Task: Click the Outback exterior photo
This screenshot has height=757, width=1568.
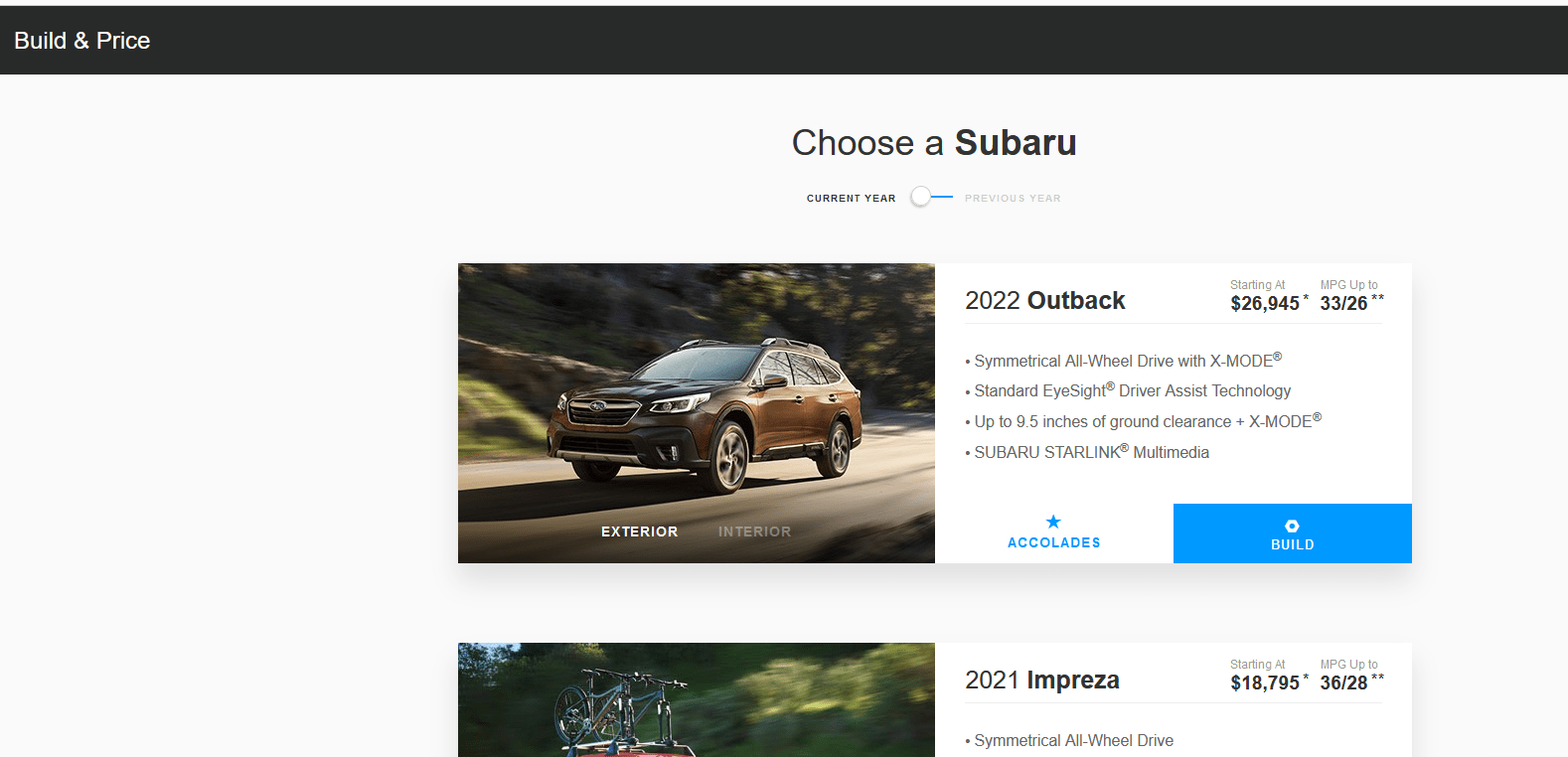Action: (697, 397)
